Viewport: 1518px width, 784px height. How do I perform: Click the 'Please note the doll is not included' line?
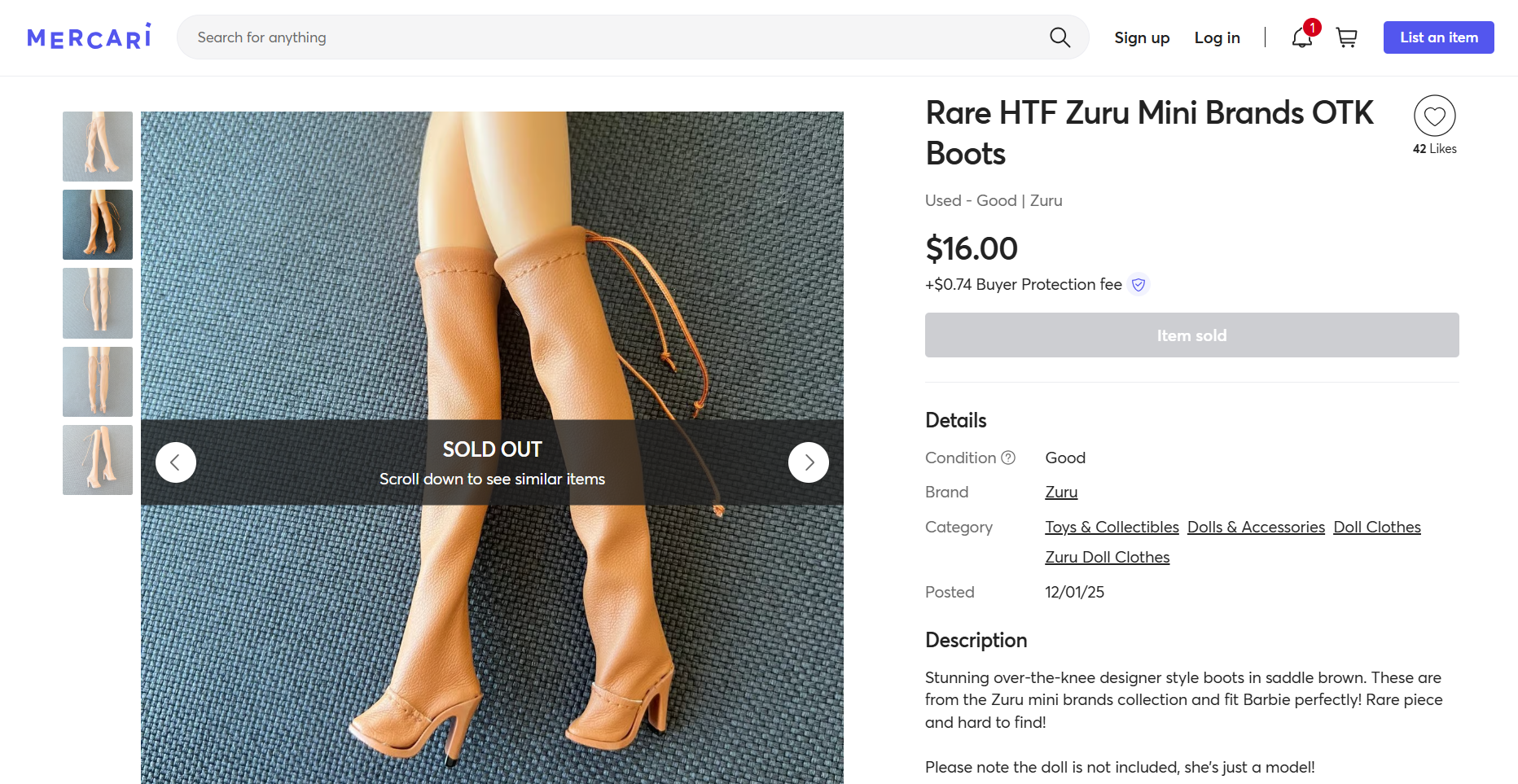1120,768
